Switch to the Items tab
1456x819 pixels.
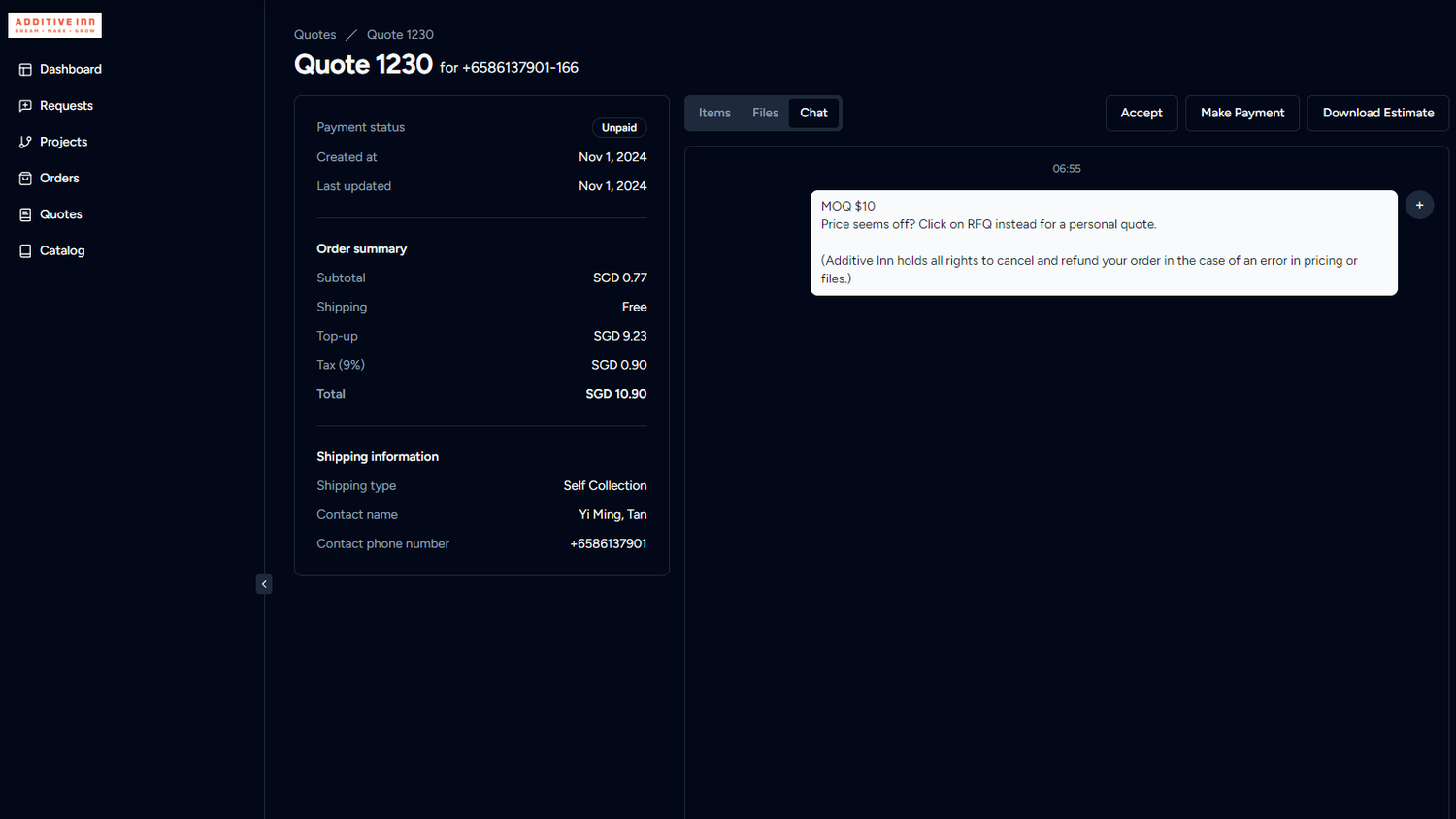[714, 113]
